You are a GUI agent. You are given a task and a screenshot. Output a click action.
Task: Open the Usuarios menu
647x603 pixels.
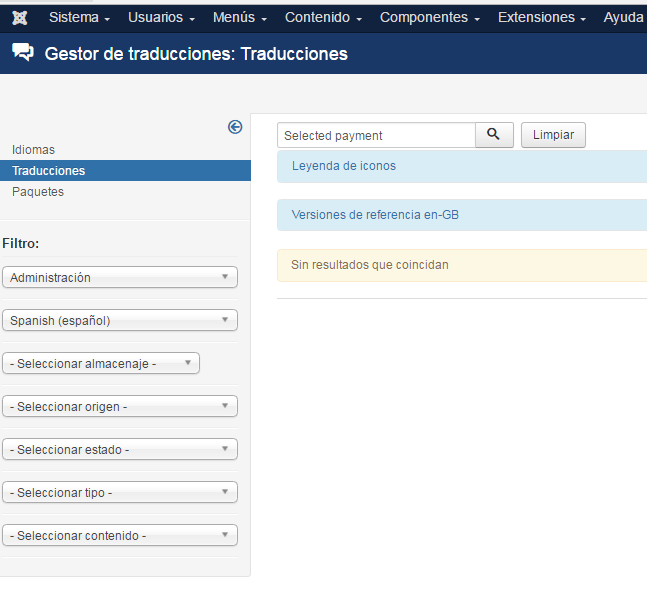point(161,18)
